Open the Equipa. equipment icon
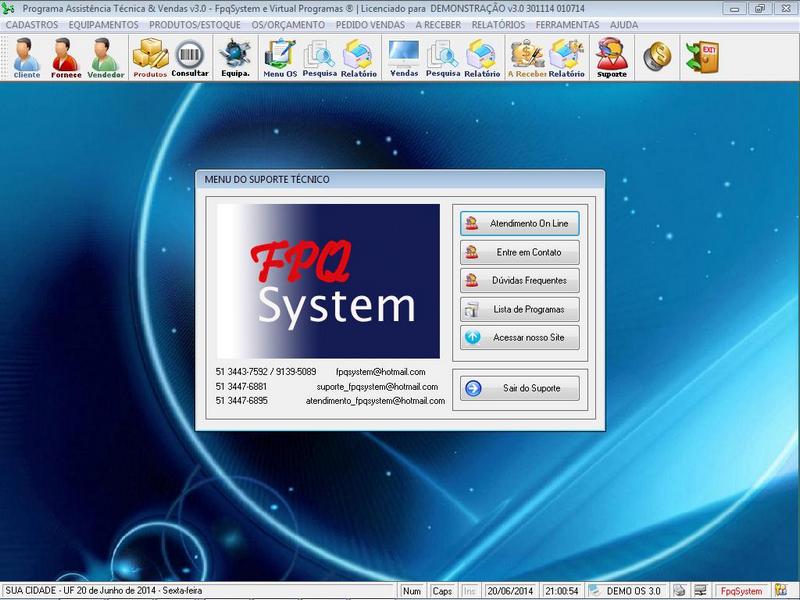The height and width of the screenshot is (600, 800). click(x=235, y=58)
